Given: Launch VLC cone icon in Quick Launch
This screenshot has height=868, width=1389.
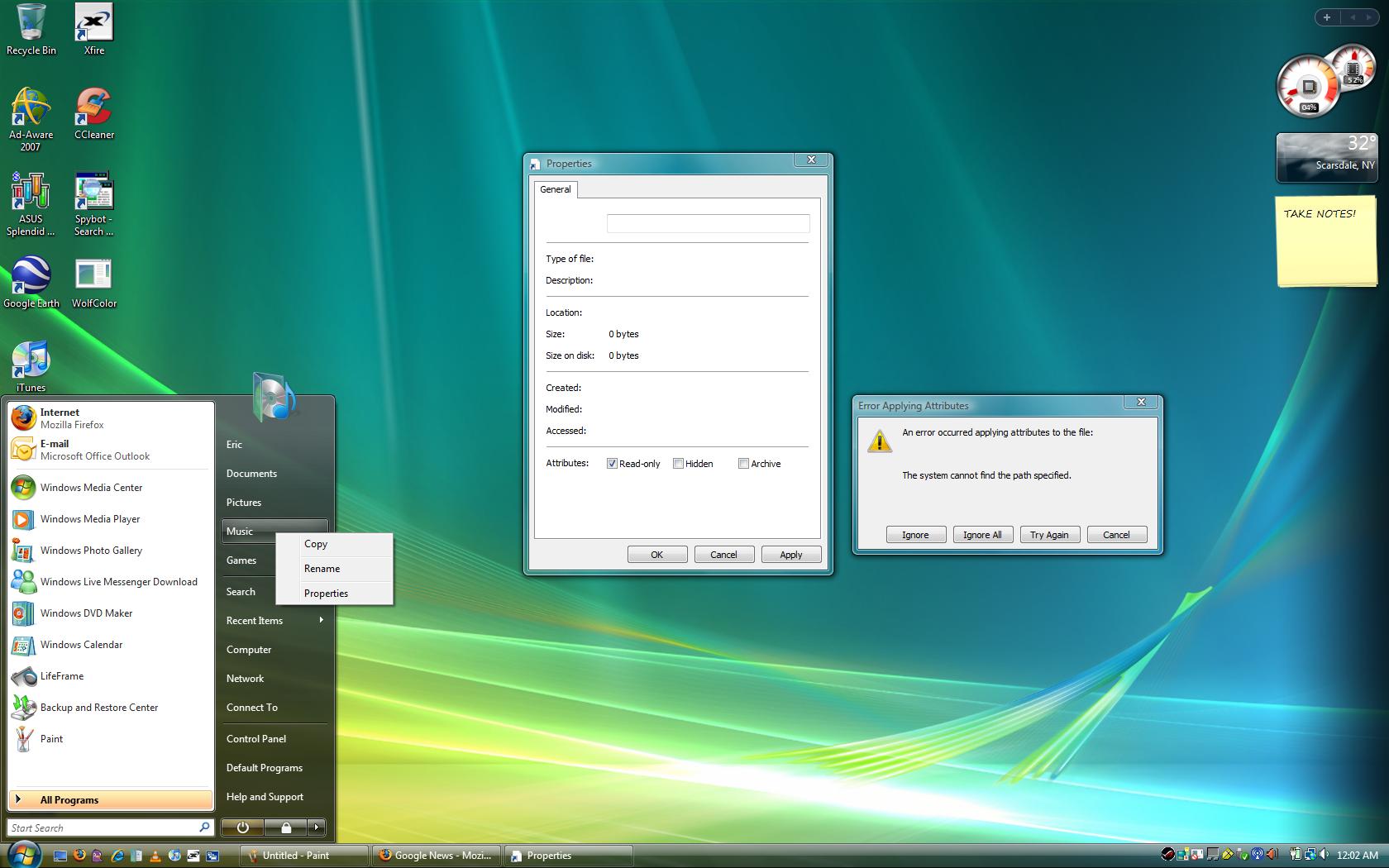Looking at the screenshot, I should click(x=155, y=856).
